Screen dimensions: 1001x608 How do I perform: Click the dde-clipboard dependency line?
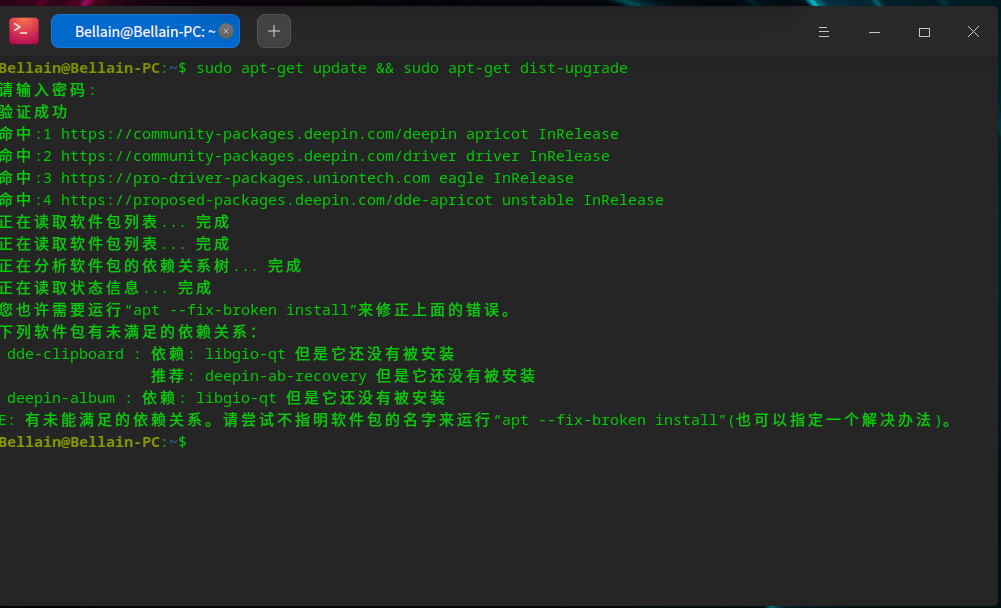[x=230, y=354]
